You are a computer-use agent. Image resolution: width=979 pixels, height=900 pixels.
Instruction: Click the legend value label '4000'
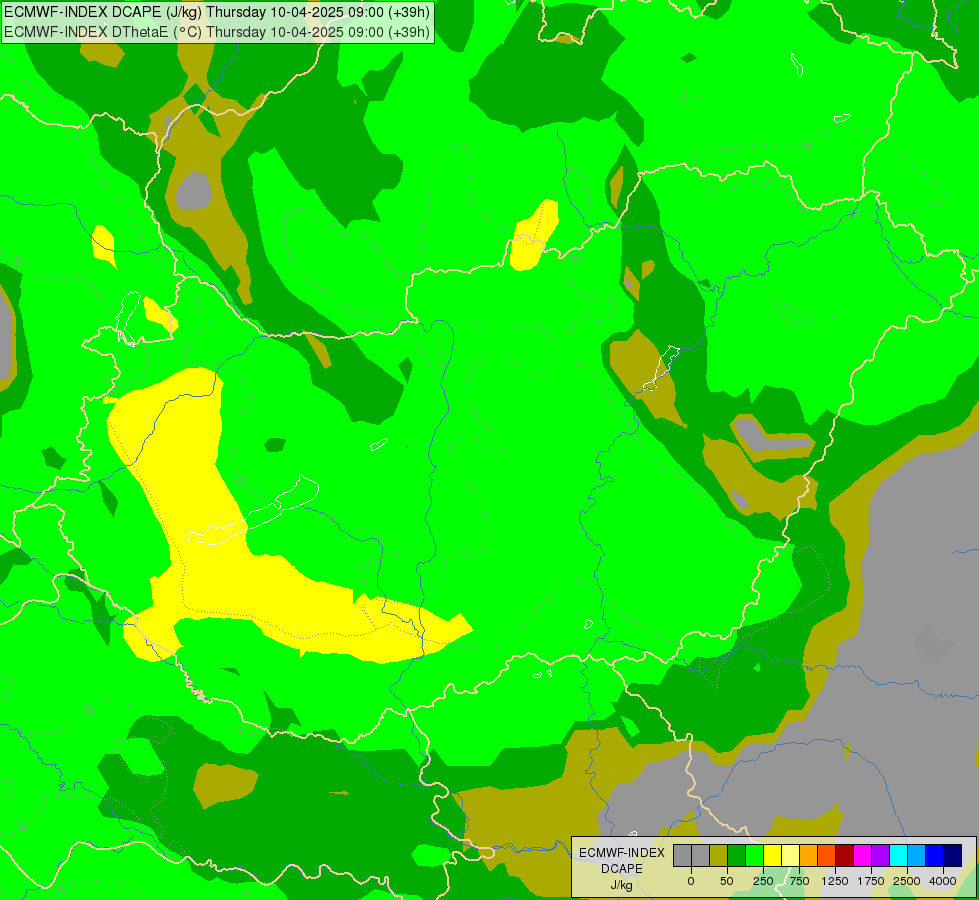point(943,881)
